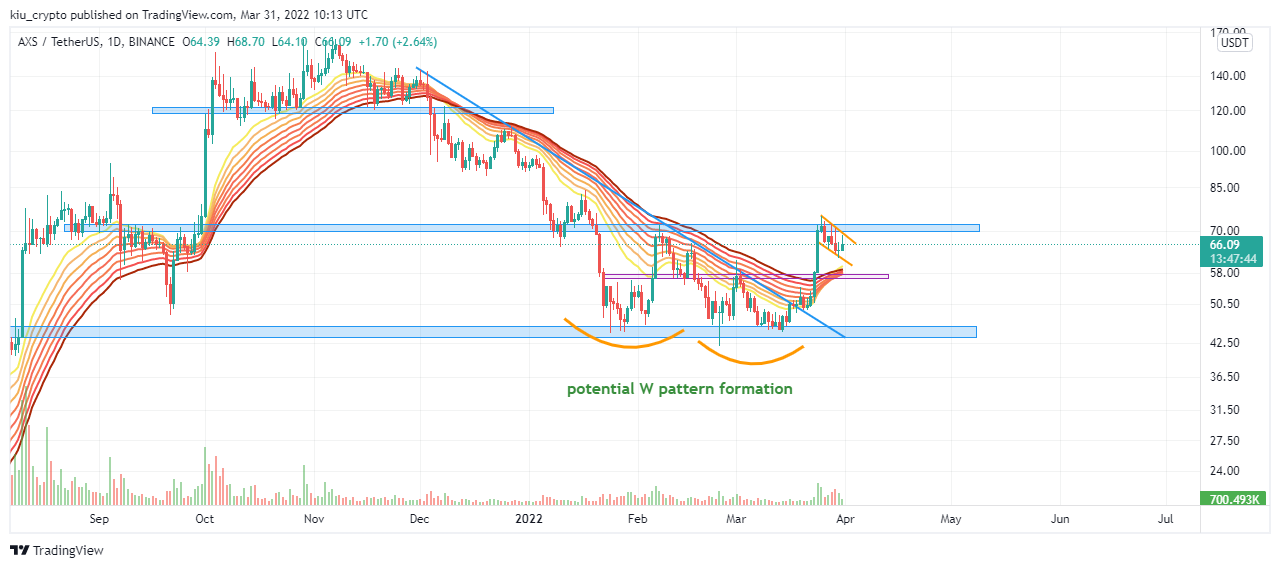Click the 120.00 price axis label
Screen dimensions: 1280x568
[x=1228, y=111]
